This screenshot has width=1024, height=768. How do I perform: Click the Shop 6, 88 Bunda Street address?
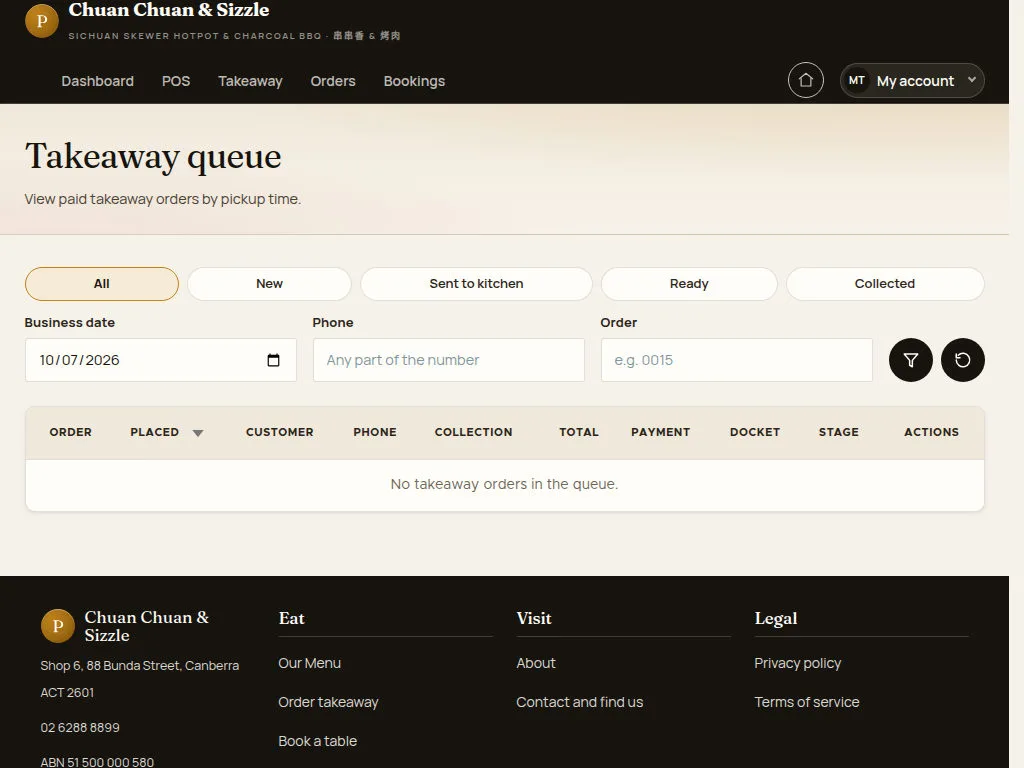pos(140,679)
